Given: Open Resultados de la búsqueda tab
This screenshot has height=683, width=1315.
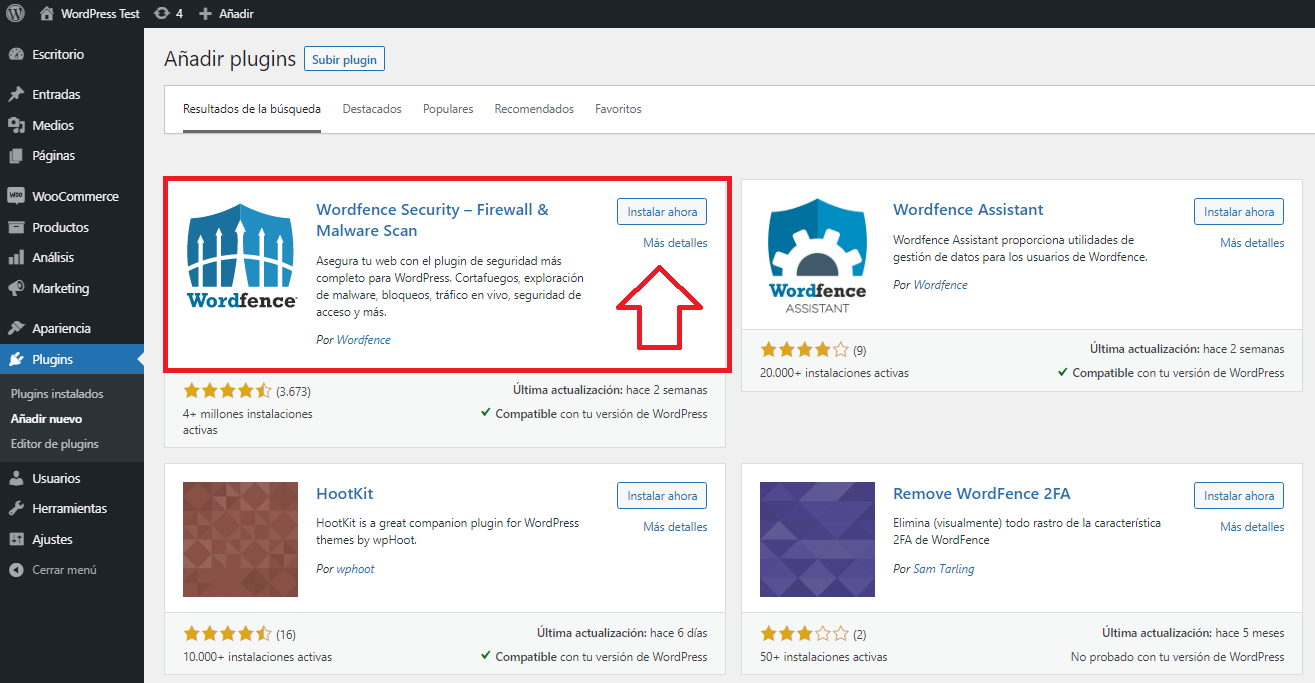Looking at the screenshot, I should (252, 109).
